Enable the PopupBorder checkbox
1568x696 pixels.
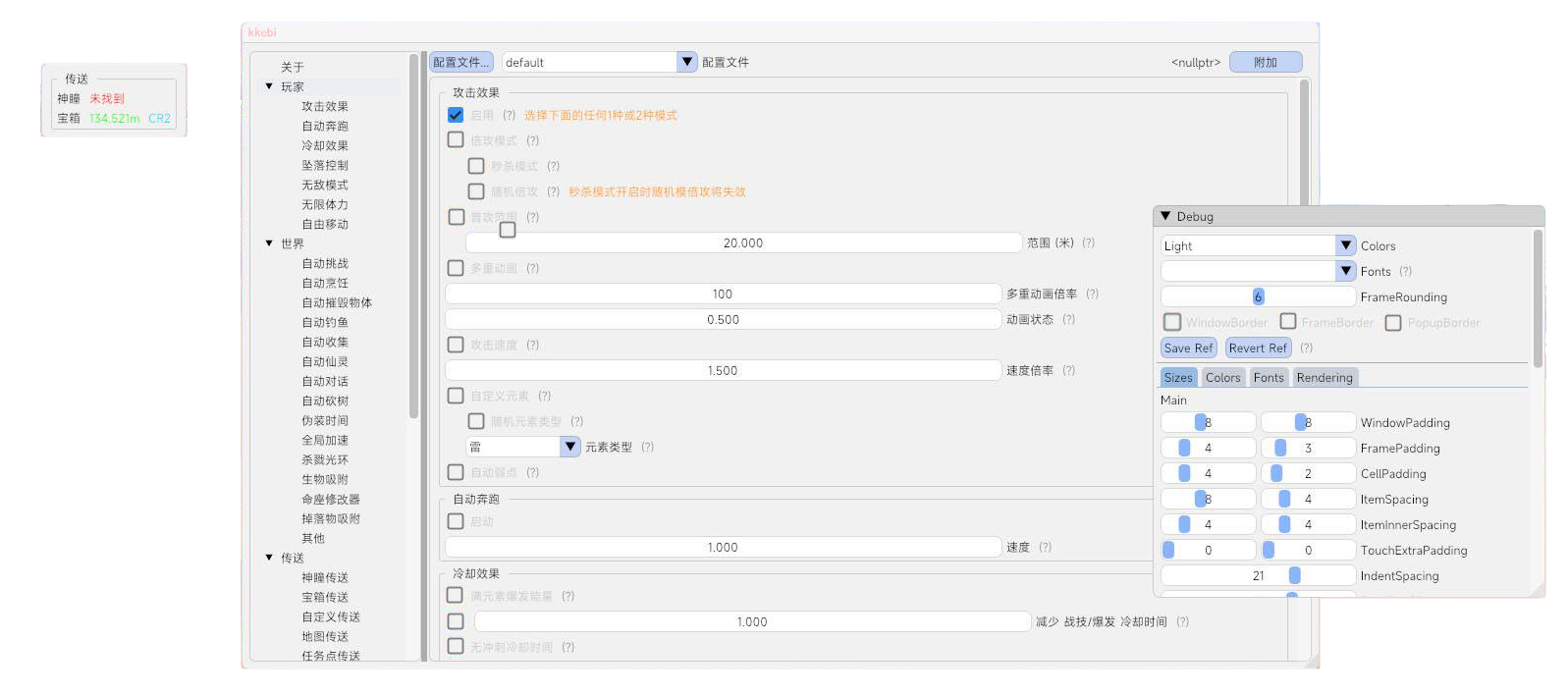pos(1393,322)
